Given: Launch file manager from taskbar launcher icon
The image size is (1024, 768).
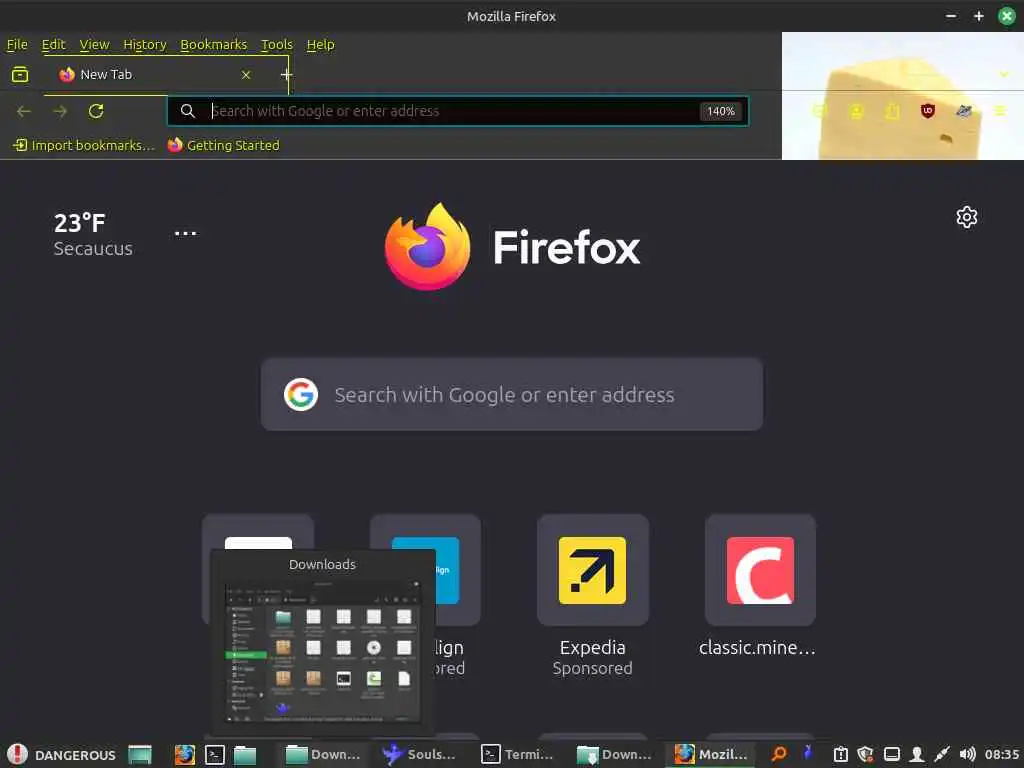Looking at the screenshot, I should pos(245,754).
